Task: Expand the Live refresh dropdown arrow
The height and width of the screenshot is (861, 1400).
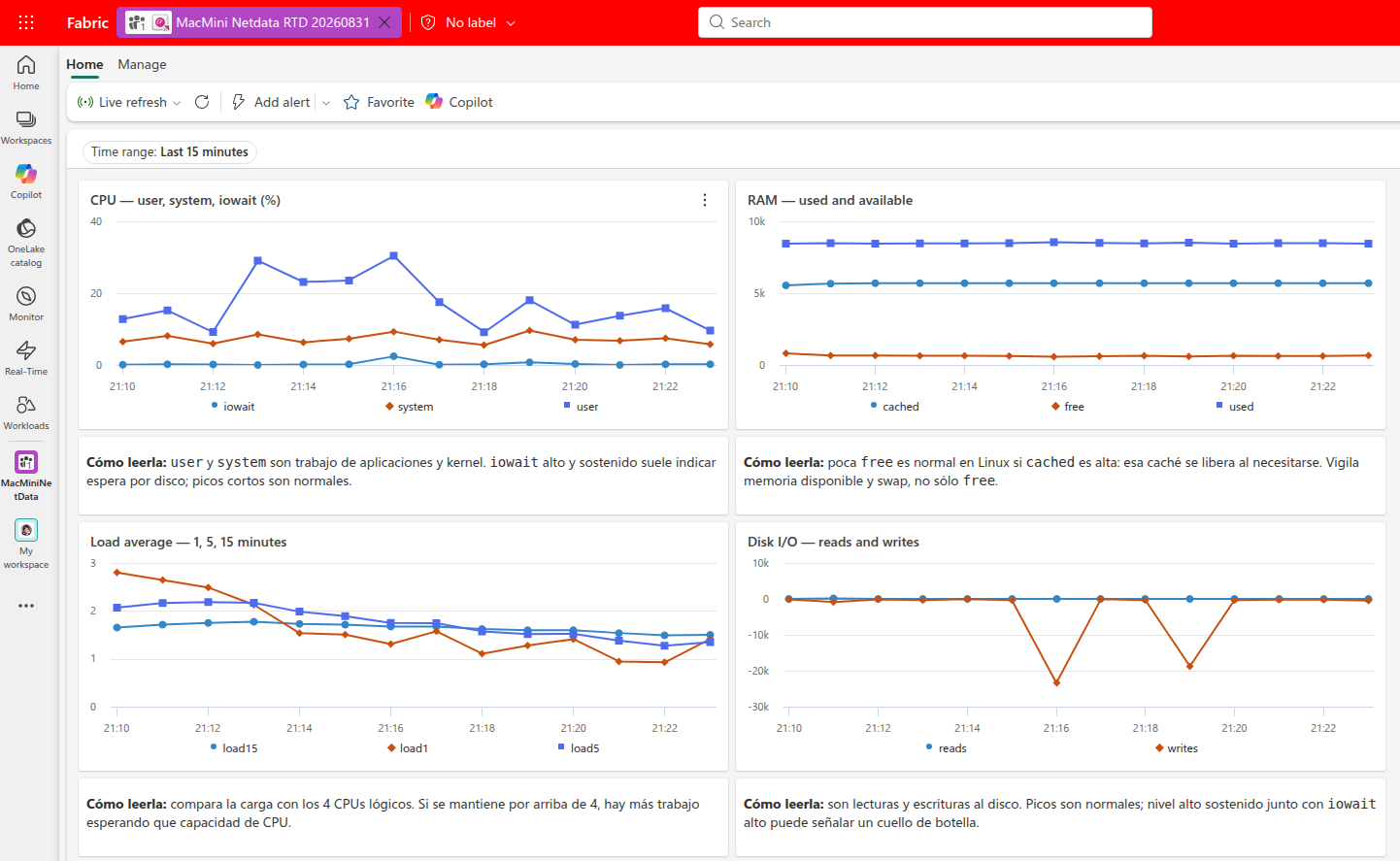Action: pos(177,103)
